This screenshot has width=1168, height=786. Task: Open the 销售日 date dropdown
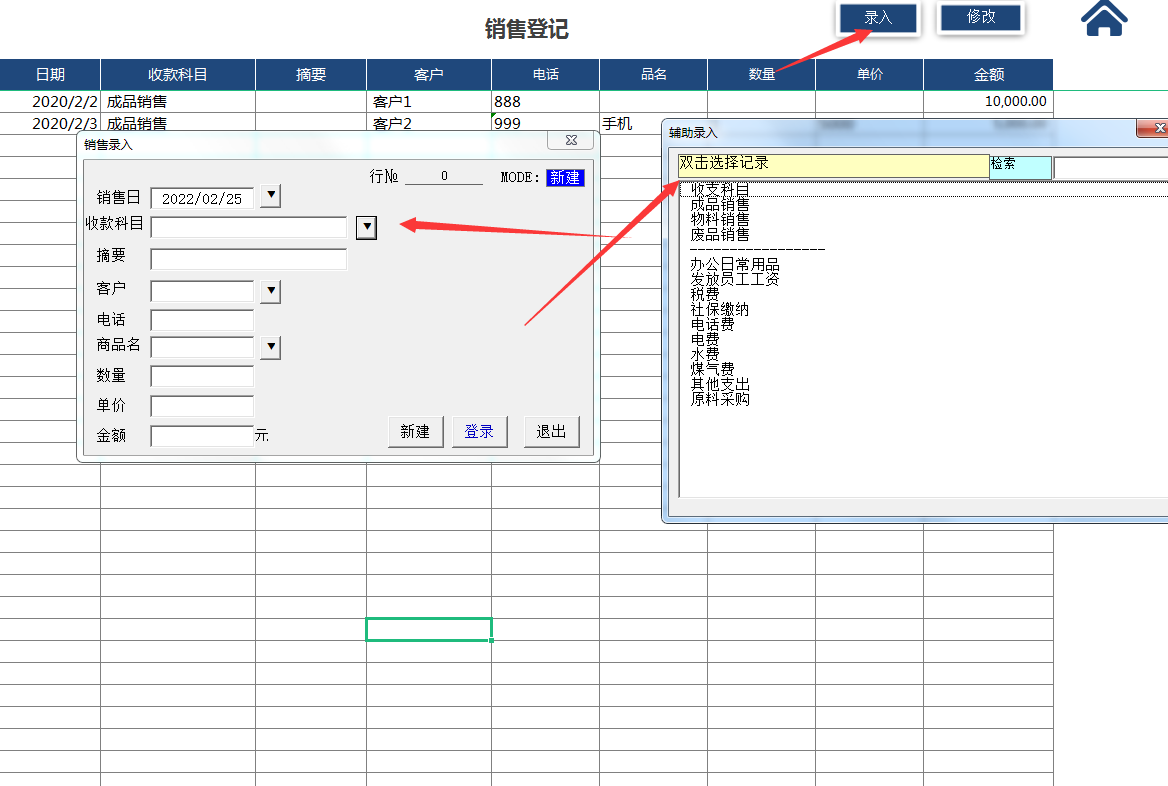270,196
